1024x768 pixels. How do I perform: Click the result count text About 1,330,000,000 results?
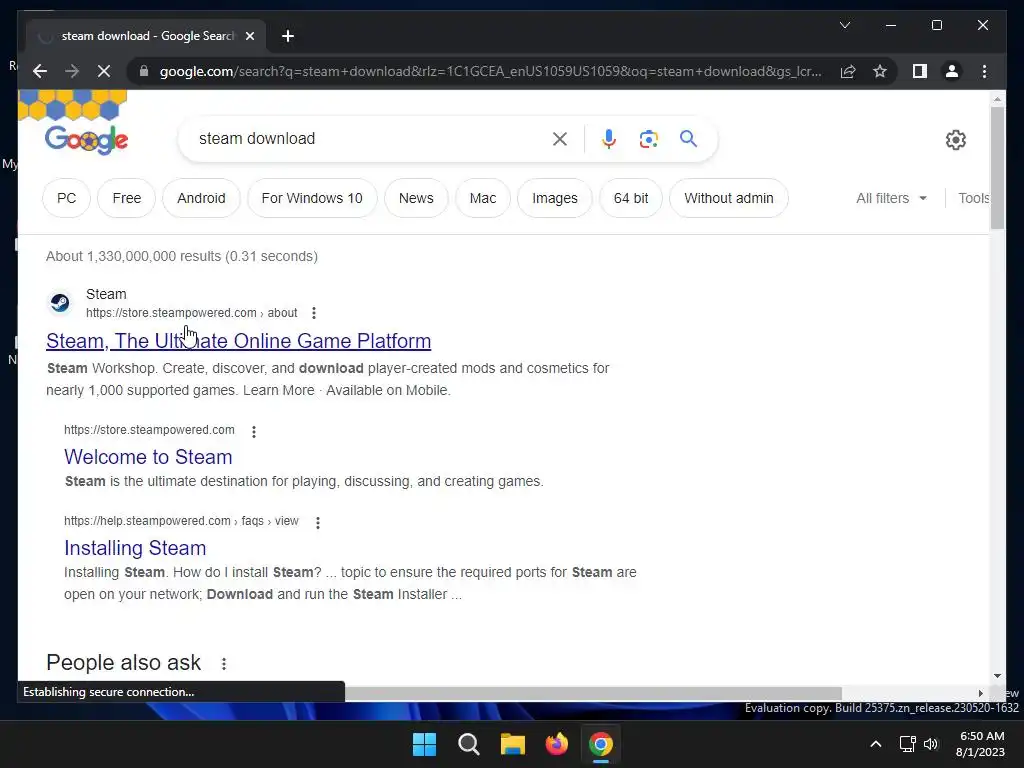coord(182,256)
